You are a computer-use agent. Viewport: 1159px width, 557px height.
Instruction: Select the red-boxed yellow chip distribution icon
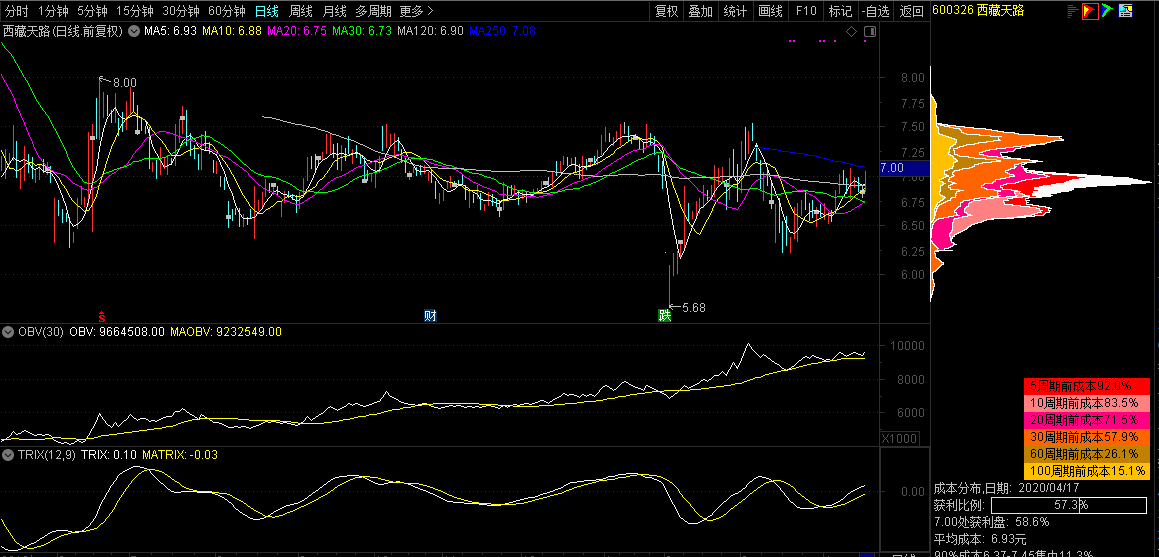pyautogui.click(x=1090, y=10)
